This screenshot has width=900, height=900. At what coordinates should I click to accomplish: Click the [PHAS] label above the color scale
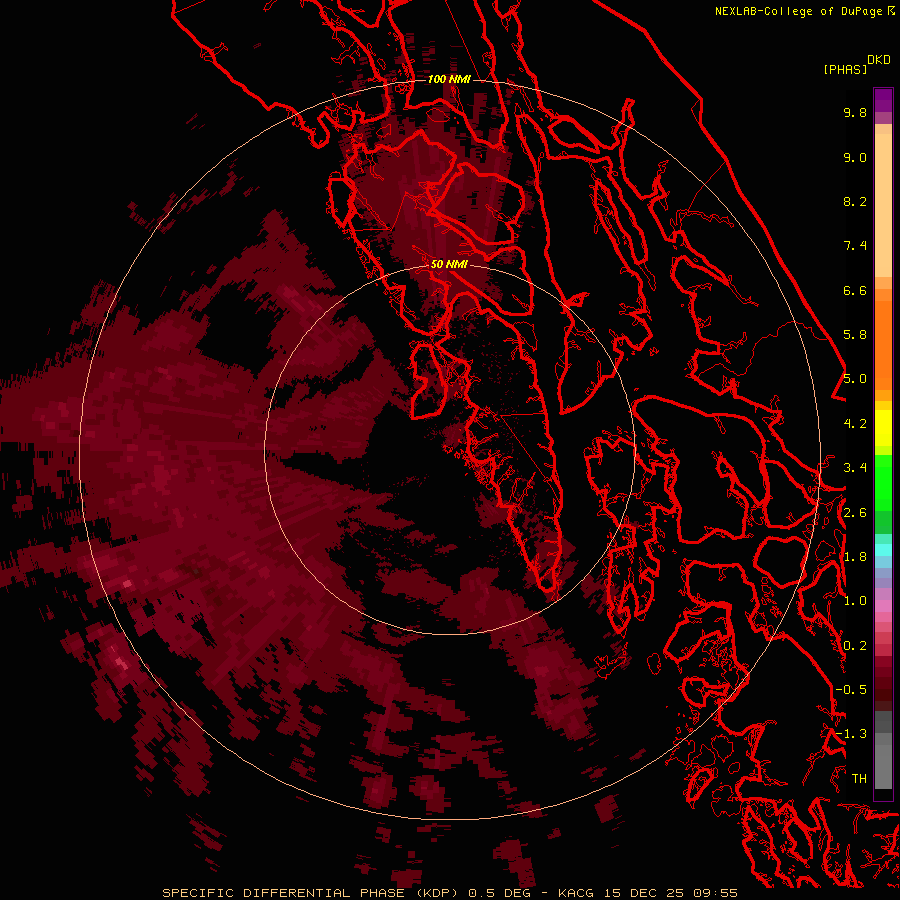(845, 70)
